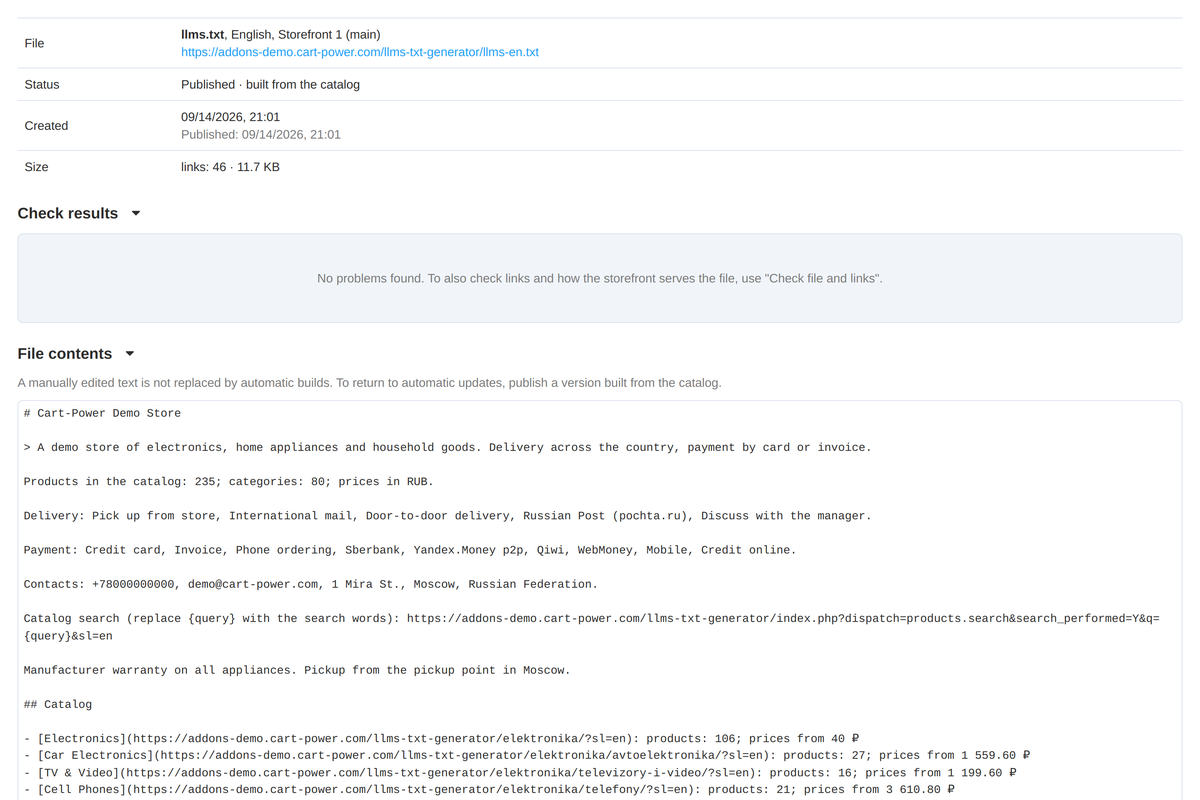The image size is (1200, 800).
Task: Open the llms-en.txt file URL link
Action: [x=360, y=52]
